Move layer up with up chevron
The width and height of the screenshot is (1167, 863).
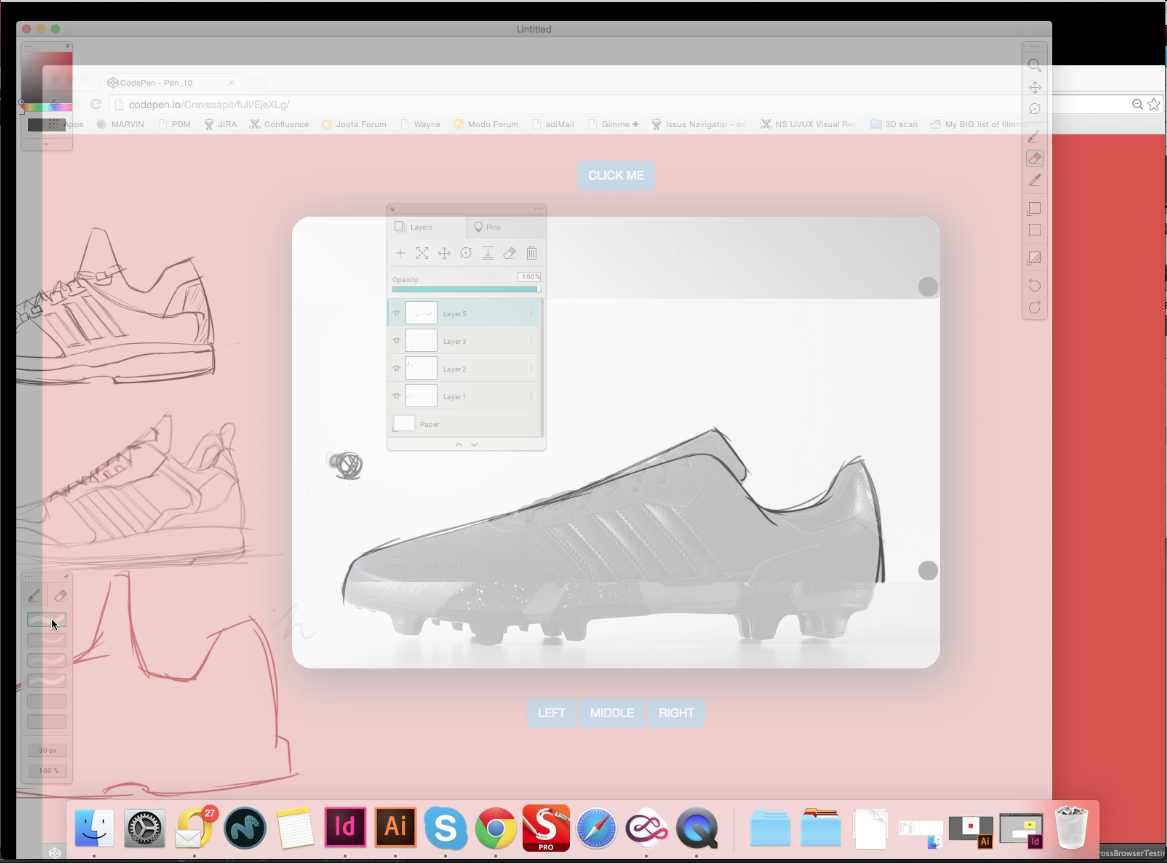click(458, 444)
